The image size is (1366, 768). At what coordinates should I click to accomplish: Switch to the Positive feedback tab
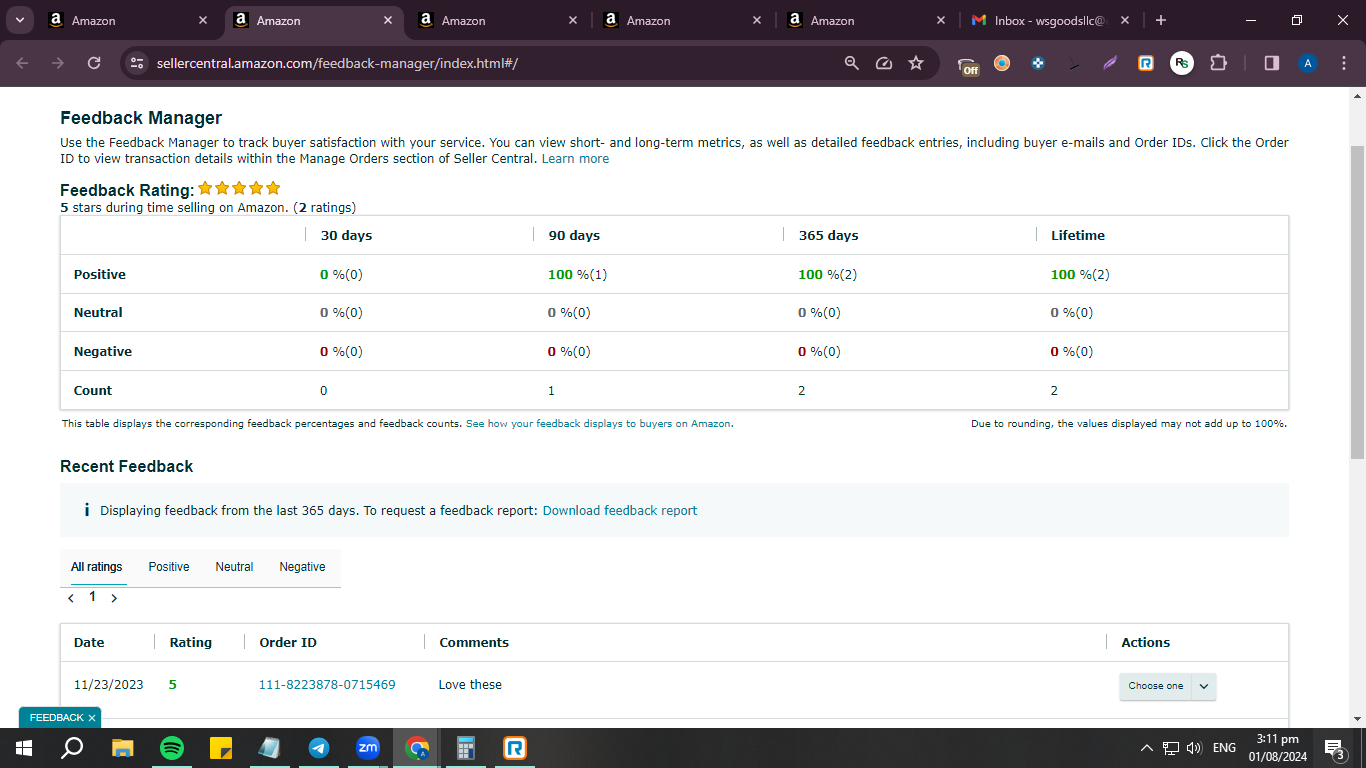click(x=169, y=567)
